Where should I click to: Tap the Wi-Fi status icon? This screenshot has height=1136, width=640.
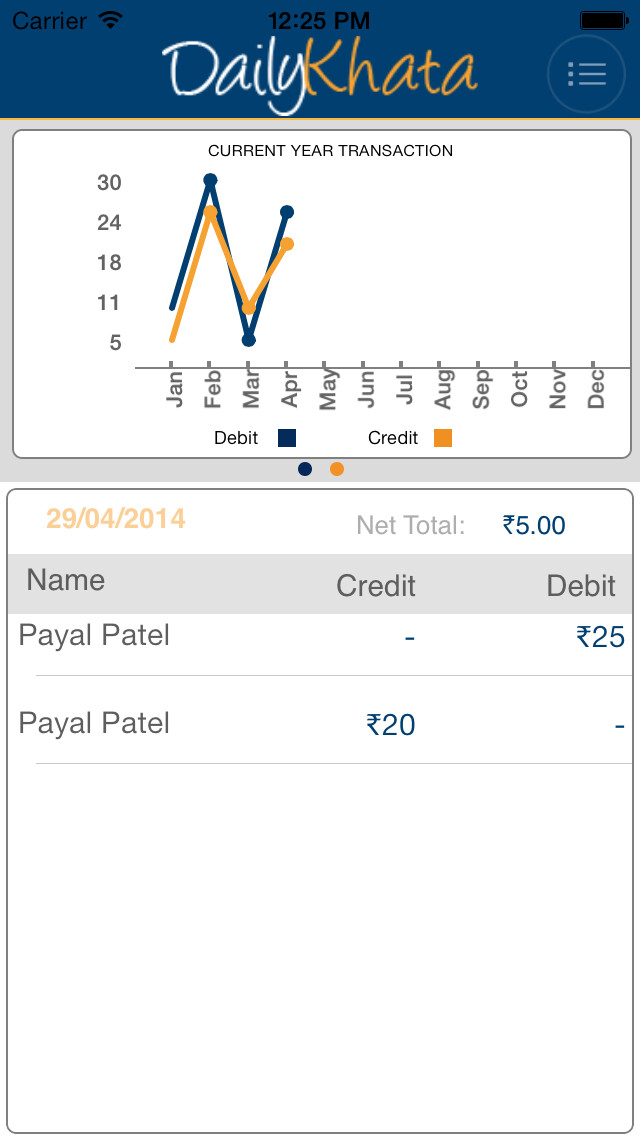(x=110, y=20)
